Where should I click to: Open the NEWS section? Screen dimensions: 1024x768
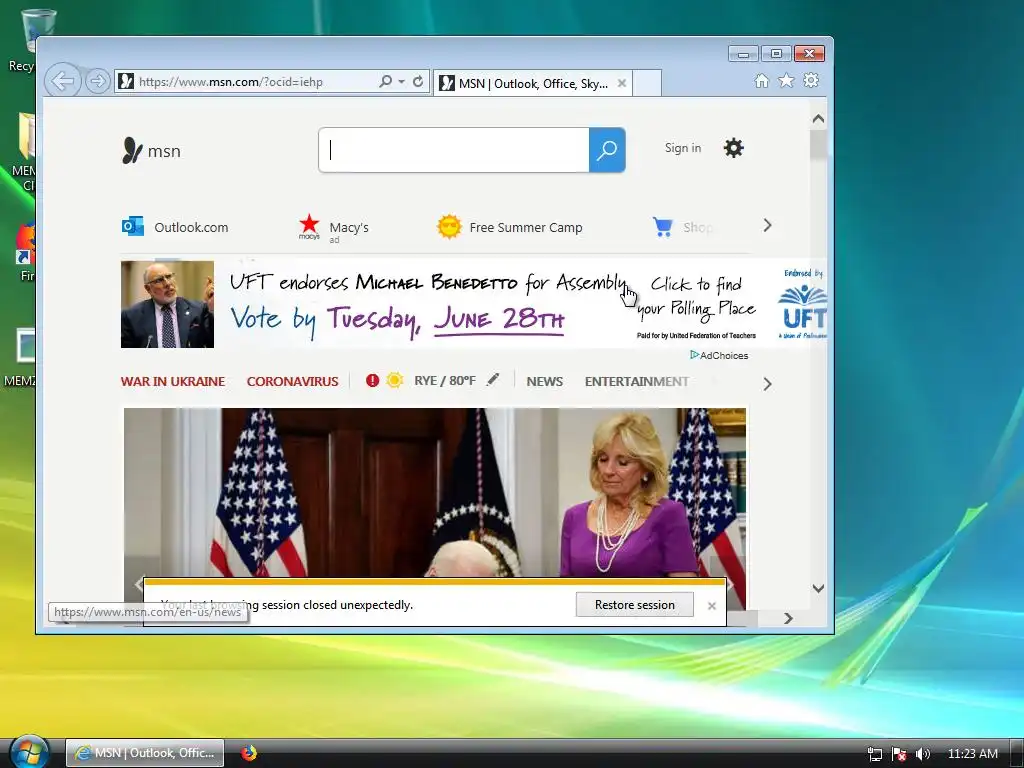click(x=545, y=381)
